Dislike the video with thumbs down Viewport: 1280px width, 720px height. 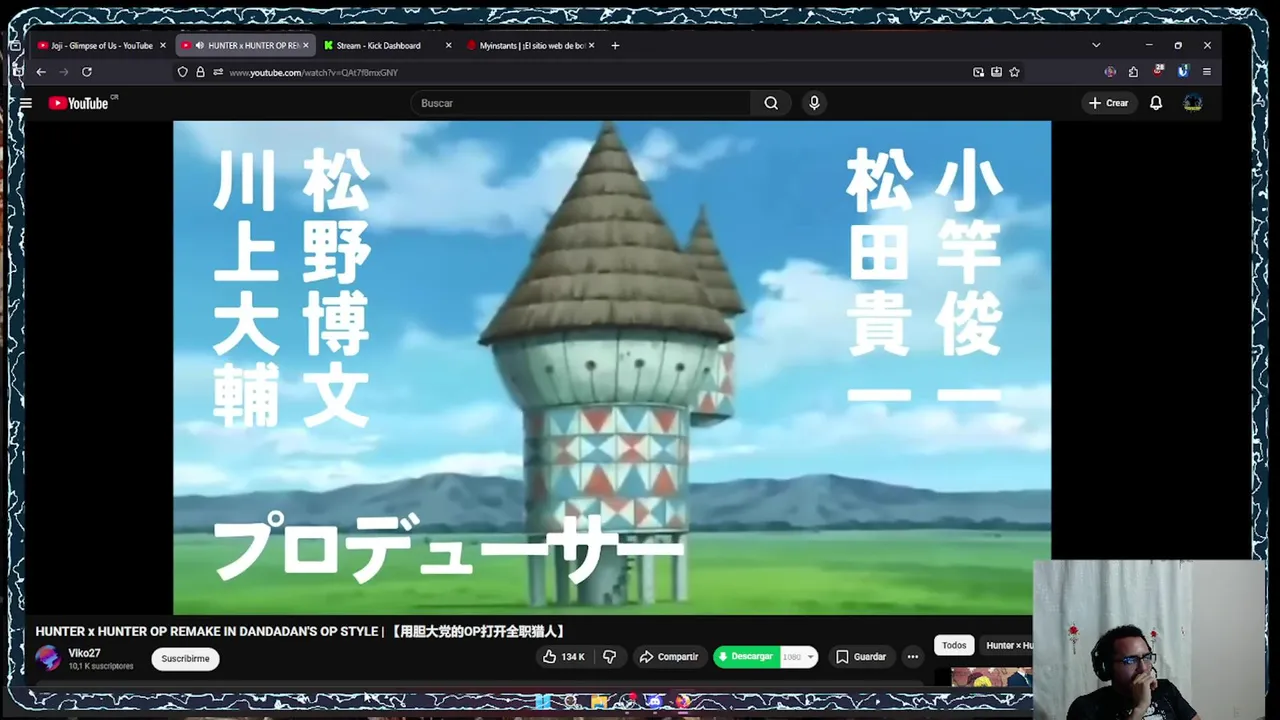[609, 657]
